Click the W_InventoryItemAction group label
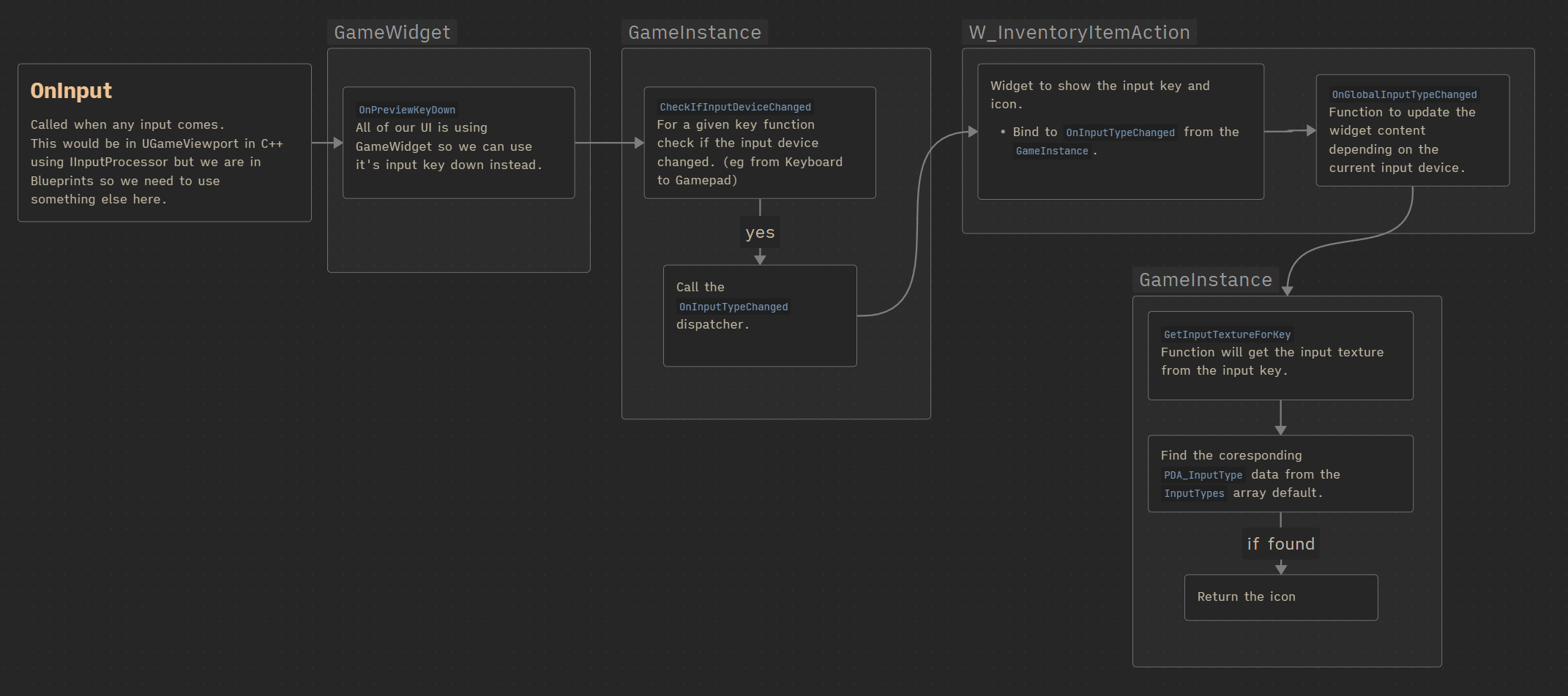Image resolution: width=1568 pixels, height=696 pixels. (x=1078, y=32)
